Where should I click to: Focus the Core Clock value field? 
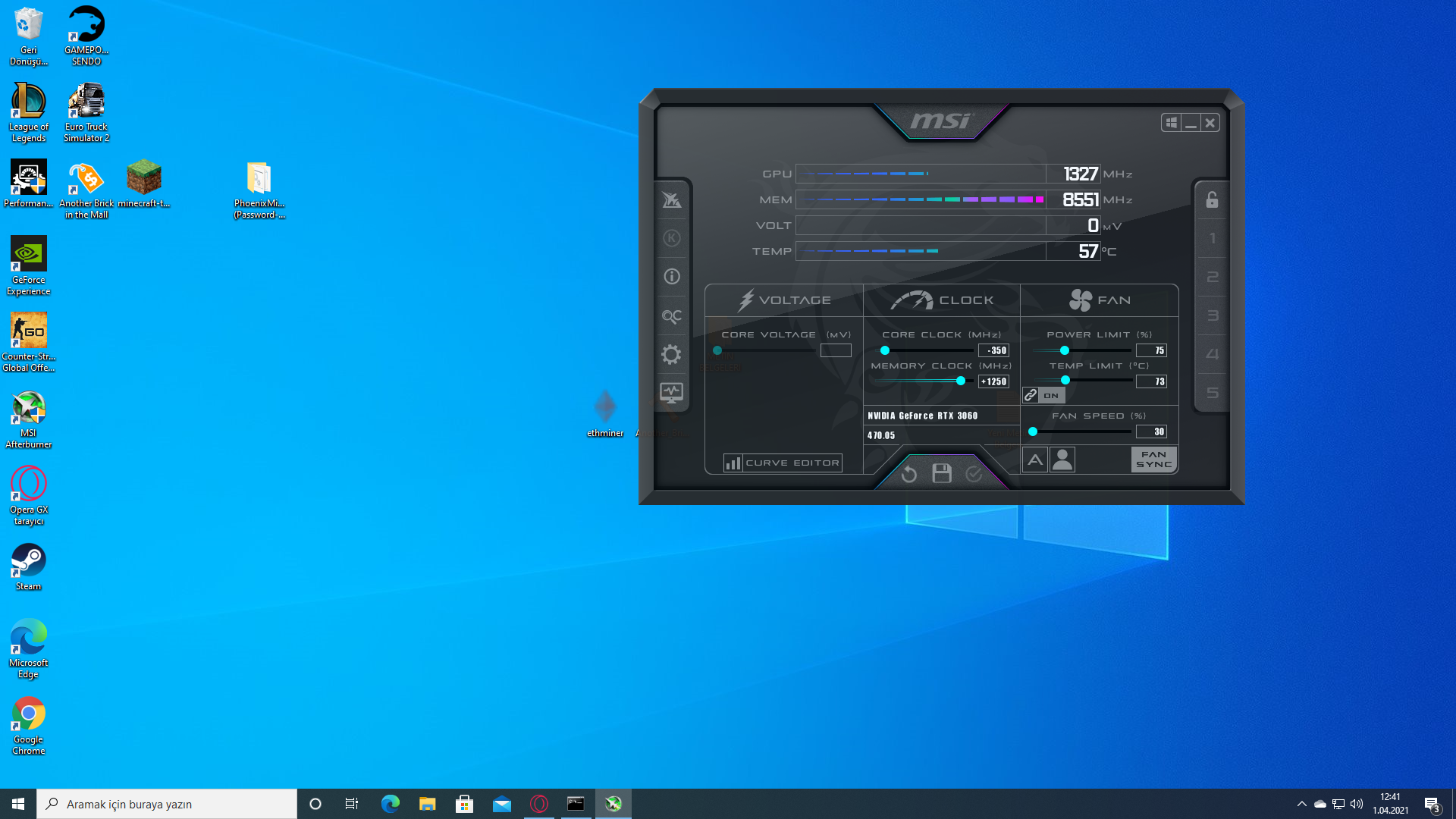pyautogui.click(x=993, y=350)
